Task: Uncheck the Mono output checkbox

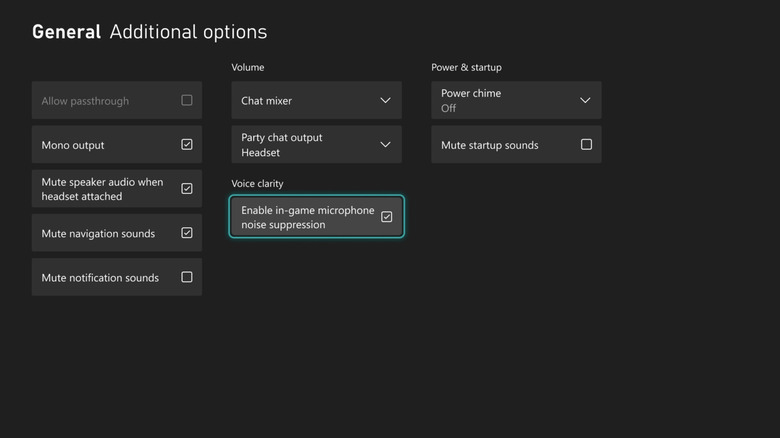Action: pyautogui.click(x=187, y=144)
